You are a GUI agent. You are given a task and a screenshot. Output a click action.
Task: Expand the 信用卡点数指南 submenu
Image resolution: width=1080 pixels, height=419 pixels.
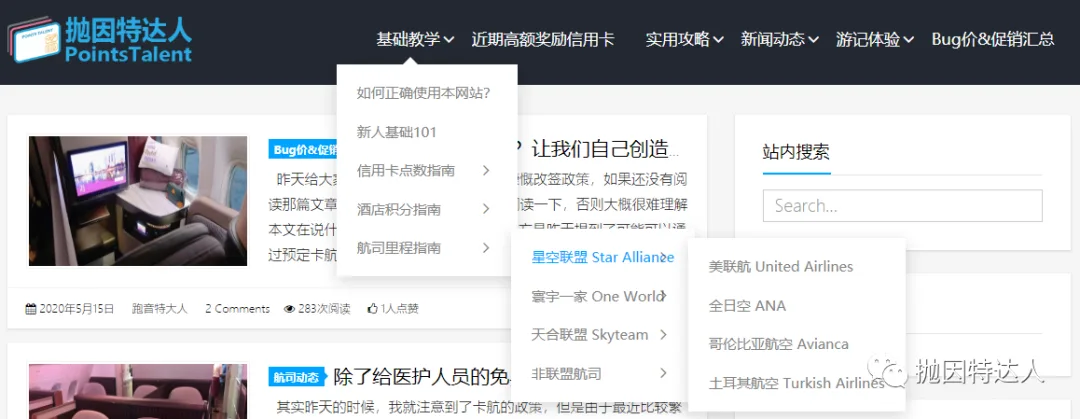click(426, 170)
